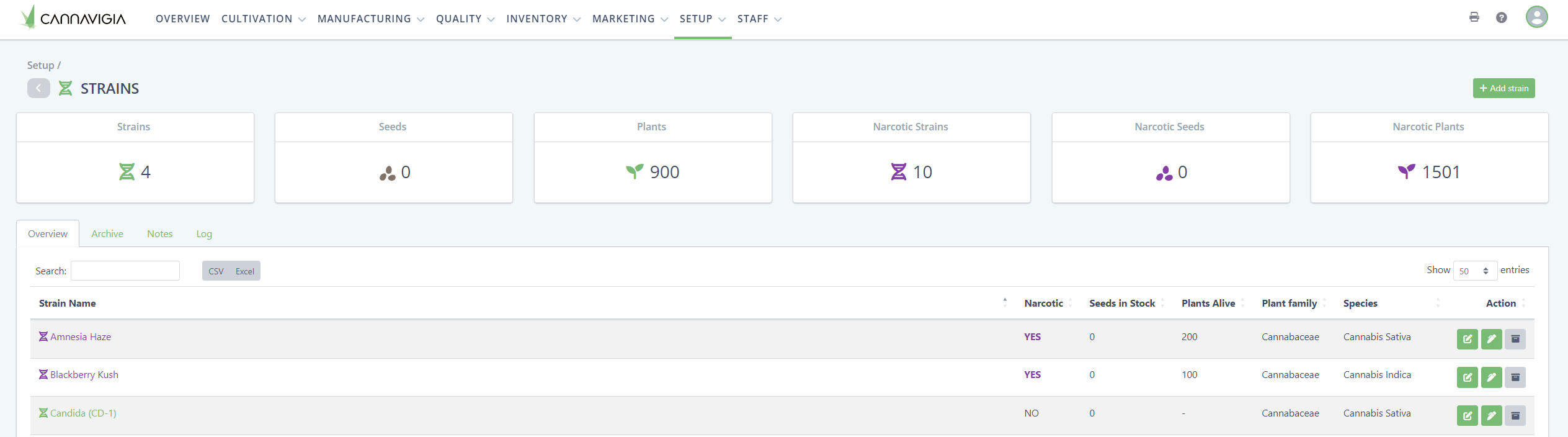Open the help question mark icon
This screenshot has height=437, width=1568.
(1501, 17)
